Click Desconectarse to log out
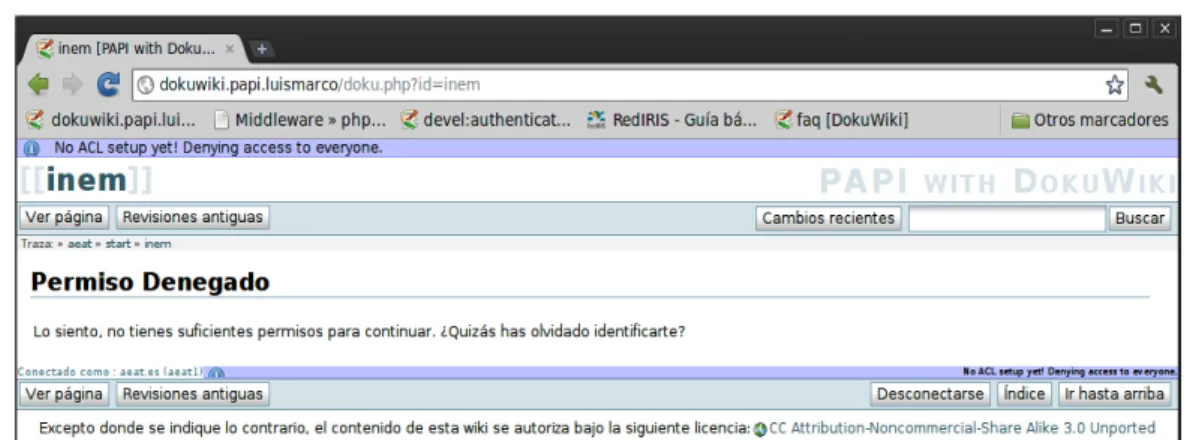 [930, 394]
